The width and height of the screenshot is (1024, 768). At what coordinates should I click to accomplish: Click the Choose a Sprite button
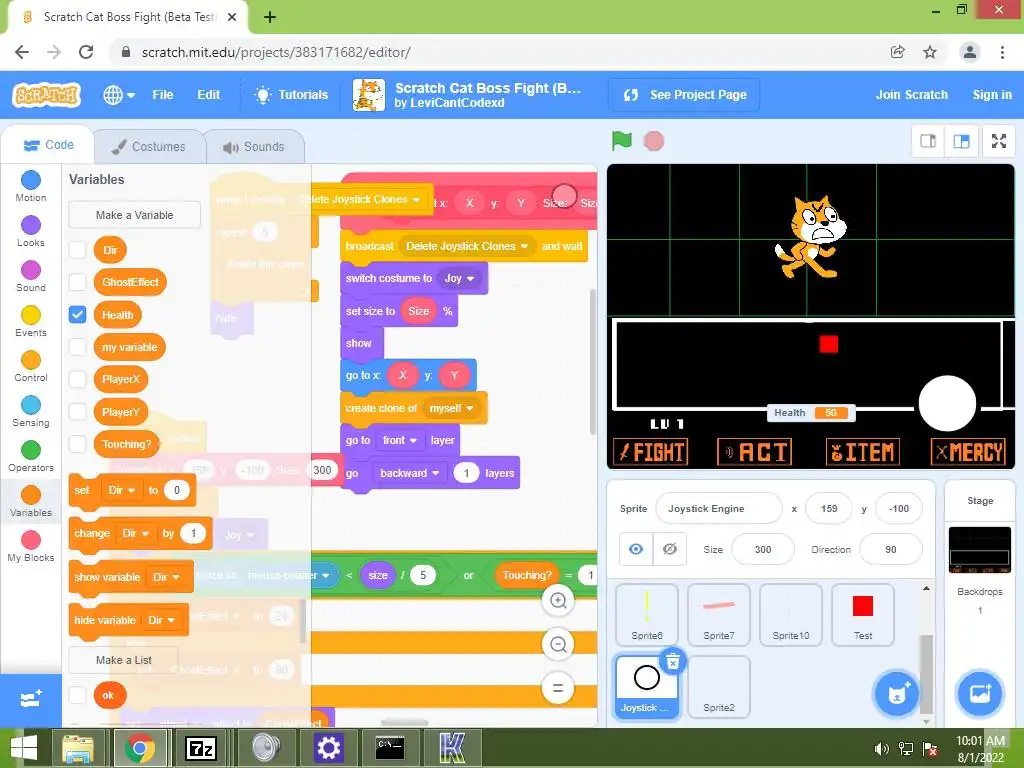(x=897, y=693)
